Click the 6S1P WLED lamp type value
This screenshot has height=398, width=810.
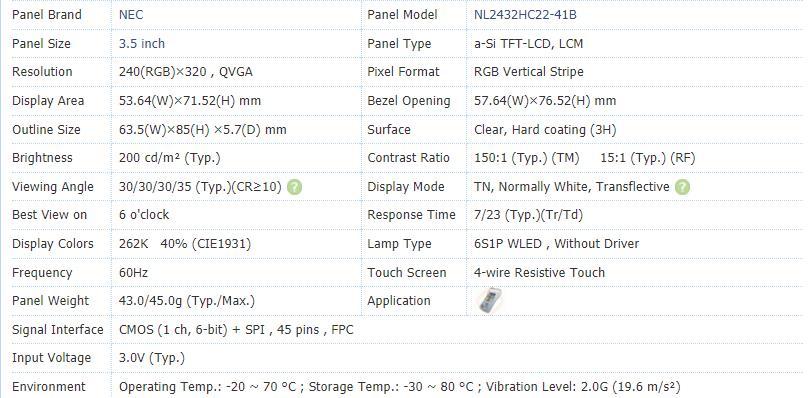(556, 243)
